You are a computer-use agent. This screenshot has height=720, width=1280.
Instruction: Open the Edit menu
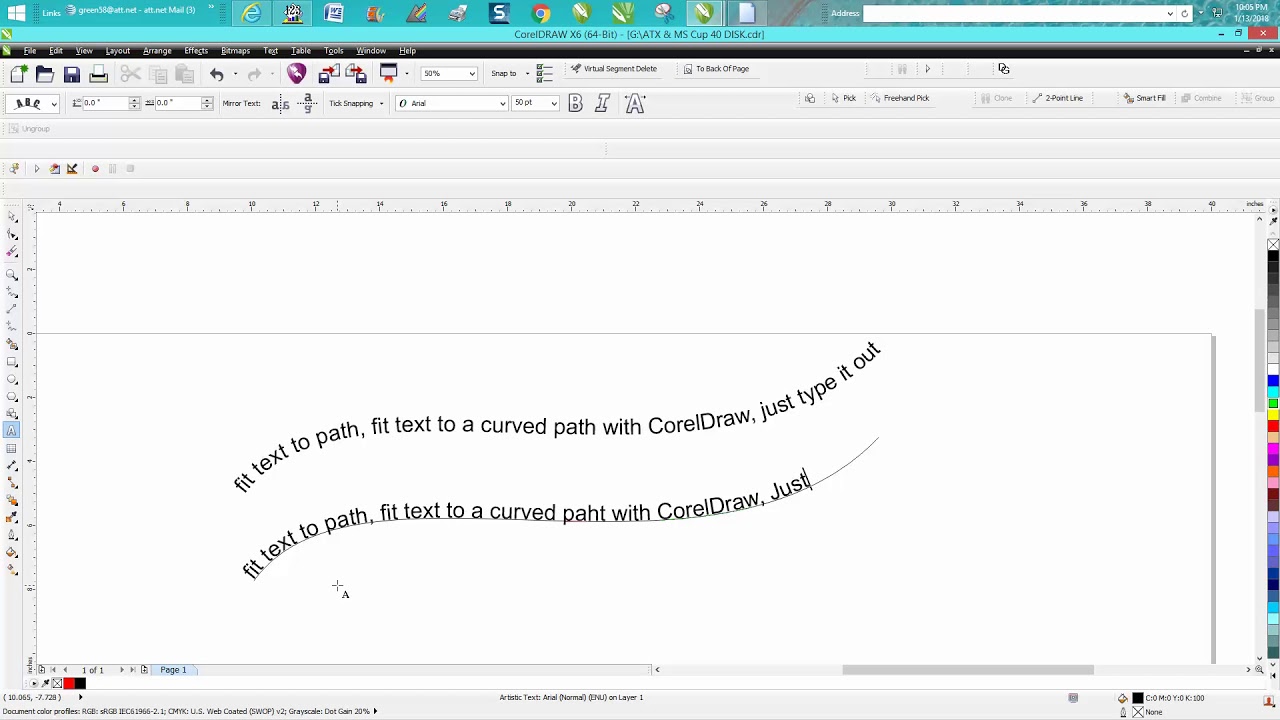tap(56, 50)
